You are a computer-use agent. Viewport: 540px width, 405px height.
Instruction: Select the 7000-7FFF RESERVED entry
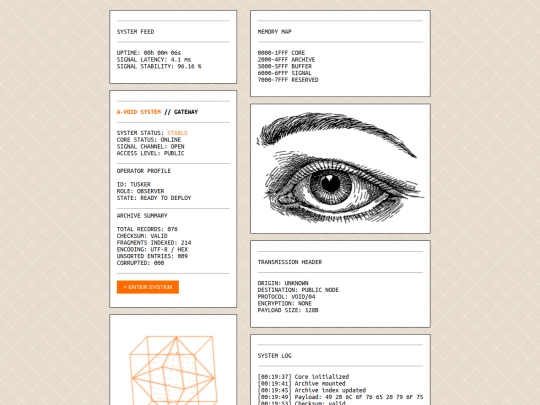(x=288, y=80)
